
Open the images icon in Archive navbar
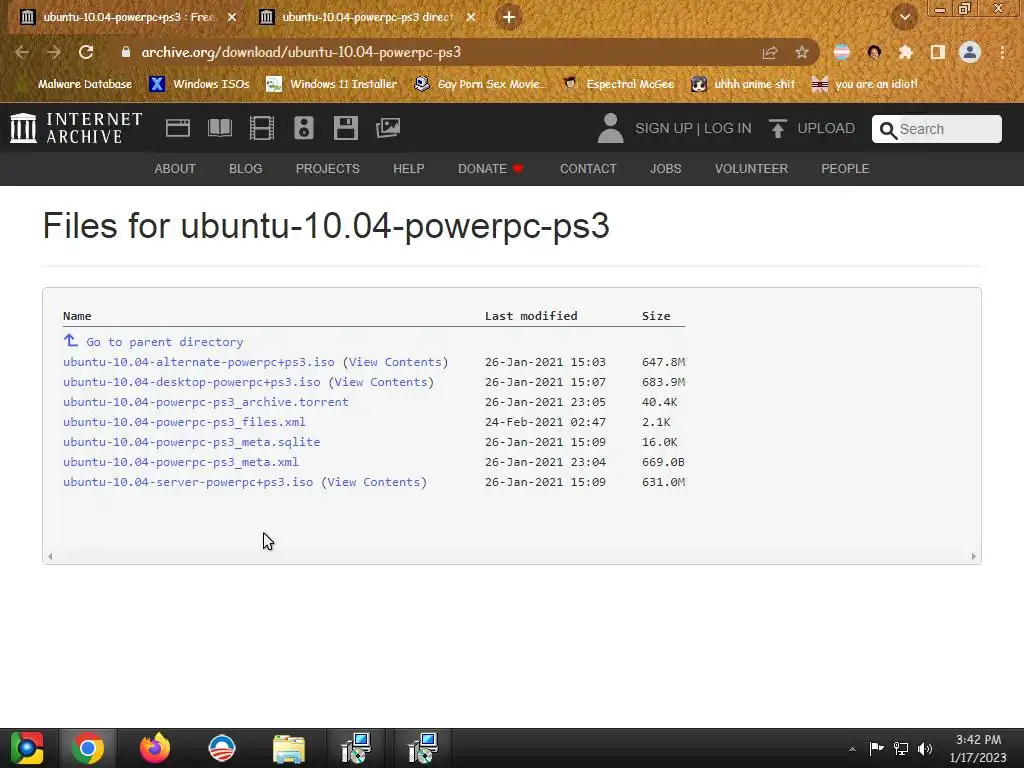pos(388,128)
